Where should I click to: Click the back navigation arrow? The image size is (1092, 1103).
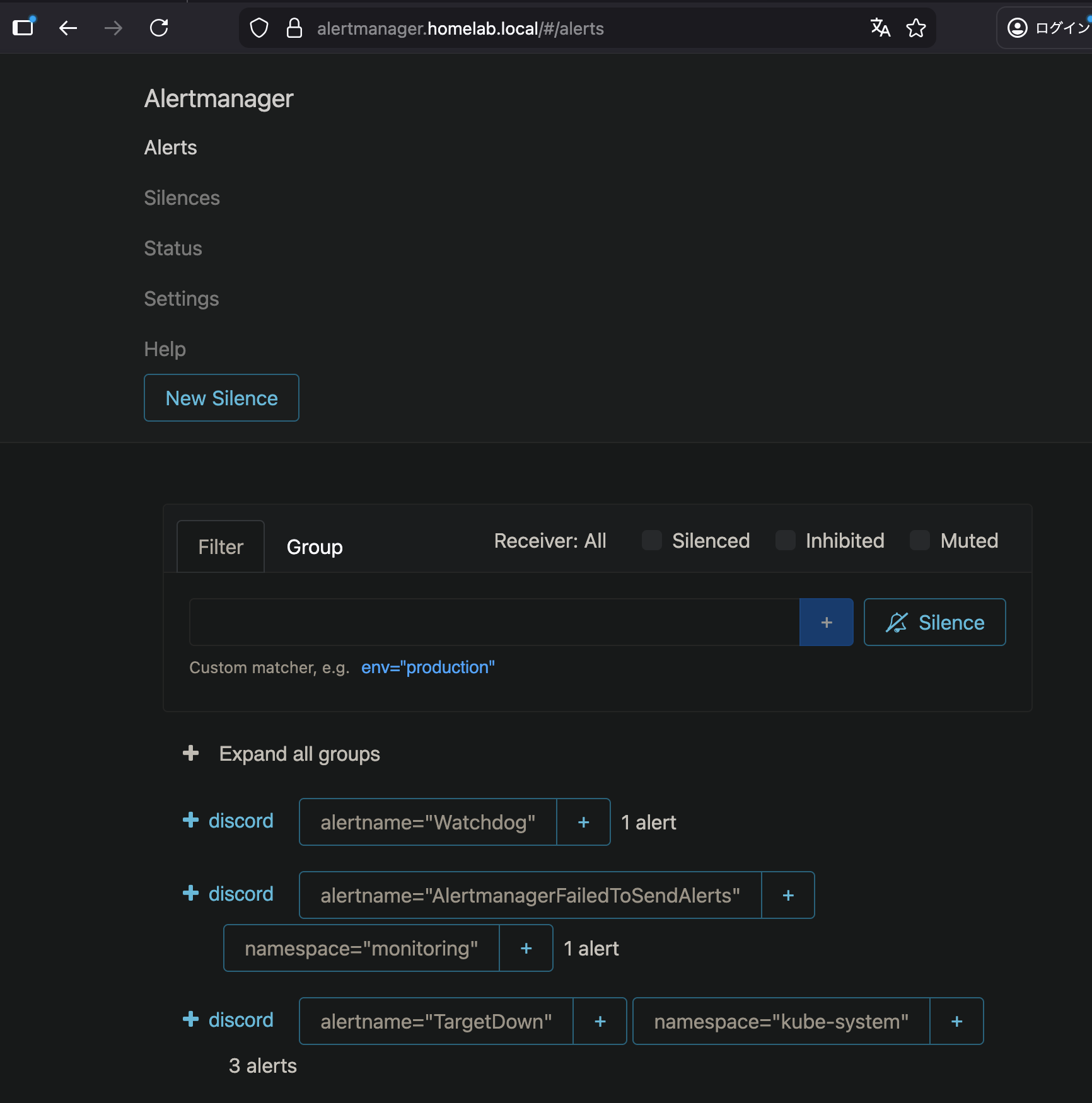68,28
